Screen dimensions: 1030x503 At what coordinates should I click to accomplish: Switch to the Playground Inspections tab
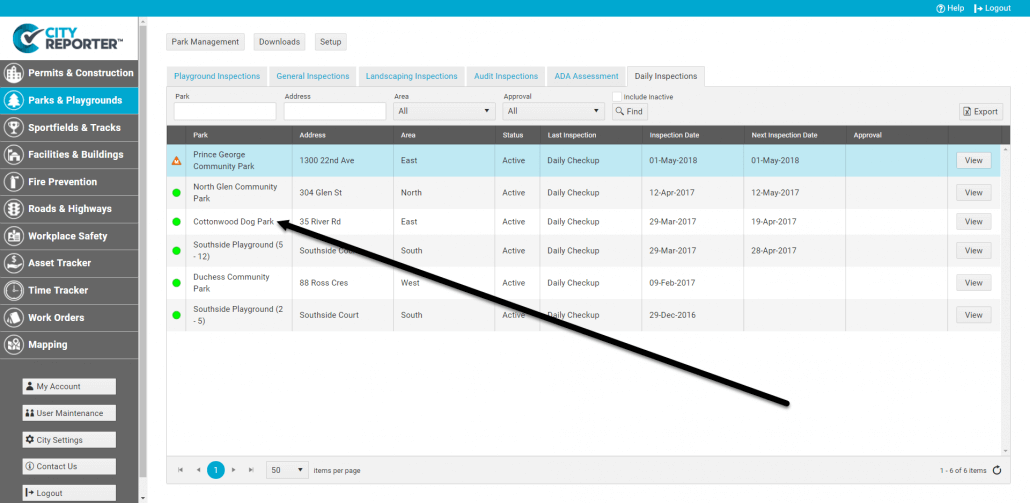tap(217, 76)
